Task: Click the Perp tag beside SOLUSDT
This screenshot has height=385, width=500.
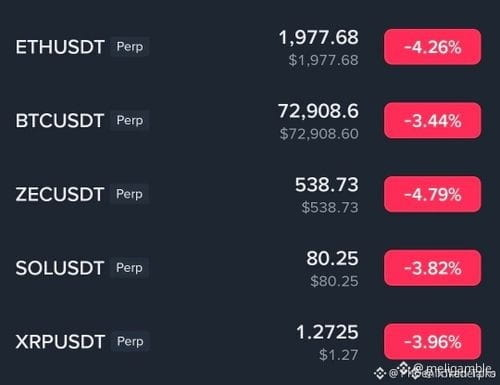Action: coord(129,268)
